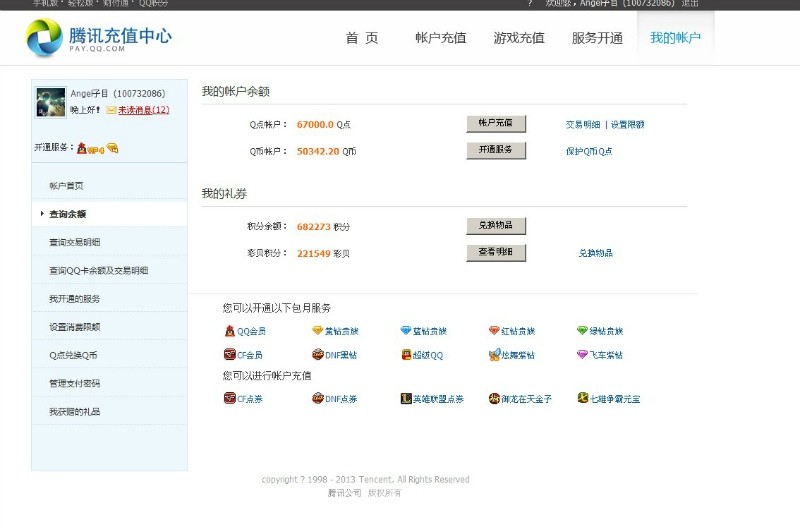Click the username Angel子目 in the sidebar
Screen dimensions: 800x529
pos(89,93)
